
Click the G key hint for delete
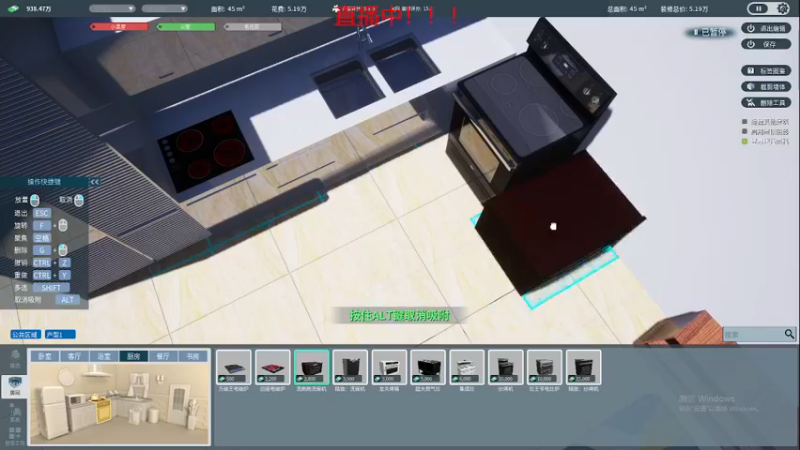[x=42, y=250]
